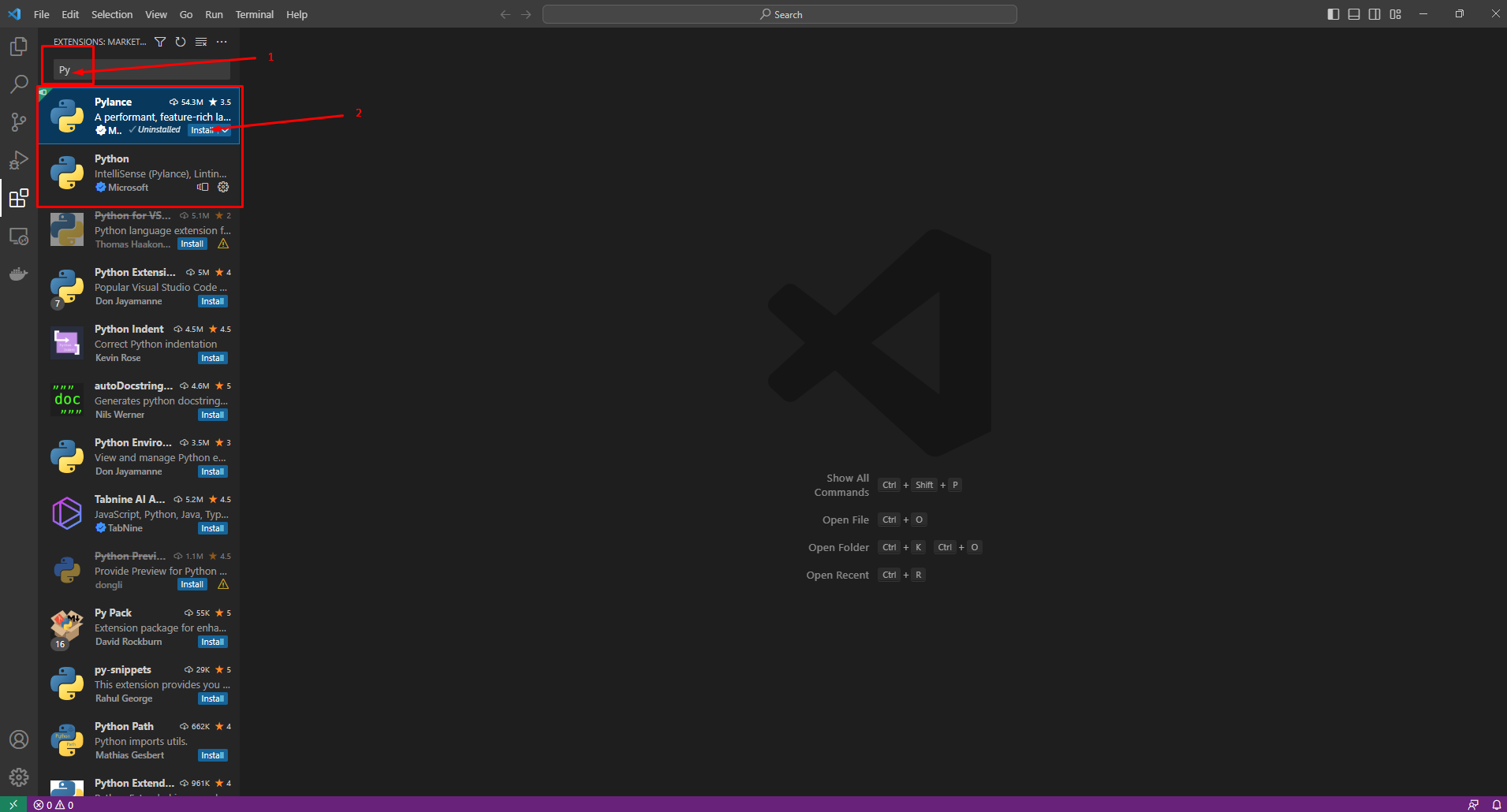Select the Pylance extension entry
Screen dimensions: 1507x812
[139, 116]
